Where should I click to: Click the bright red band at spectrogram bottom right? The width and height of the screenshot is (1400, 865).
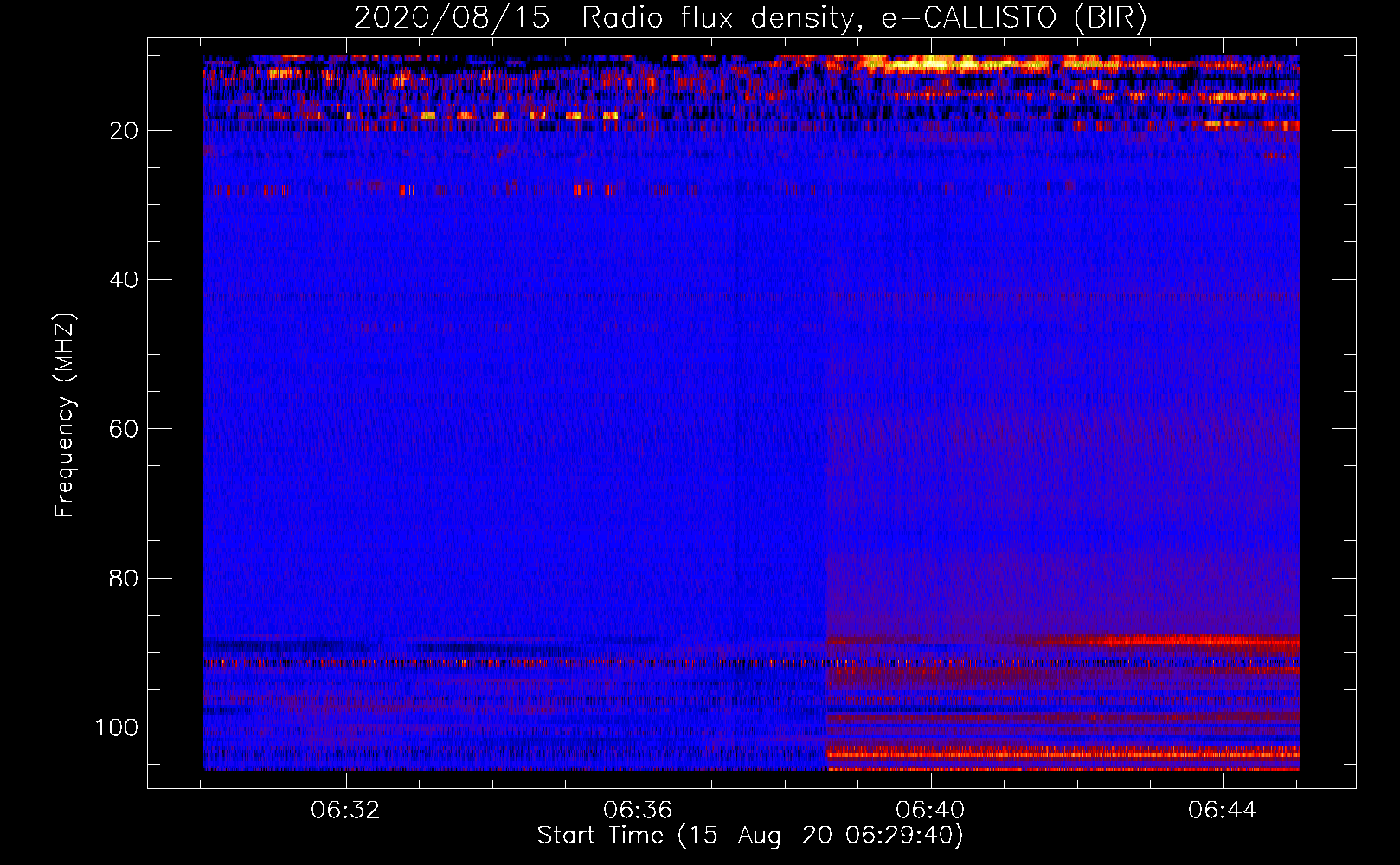pyautogui.click(x=1063, y=754)
